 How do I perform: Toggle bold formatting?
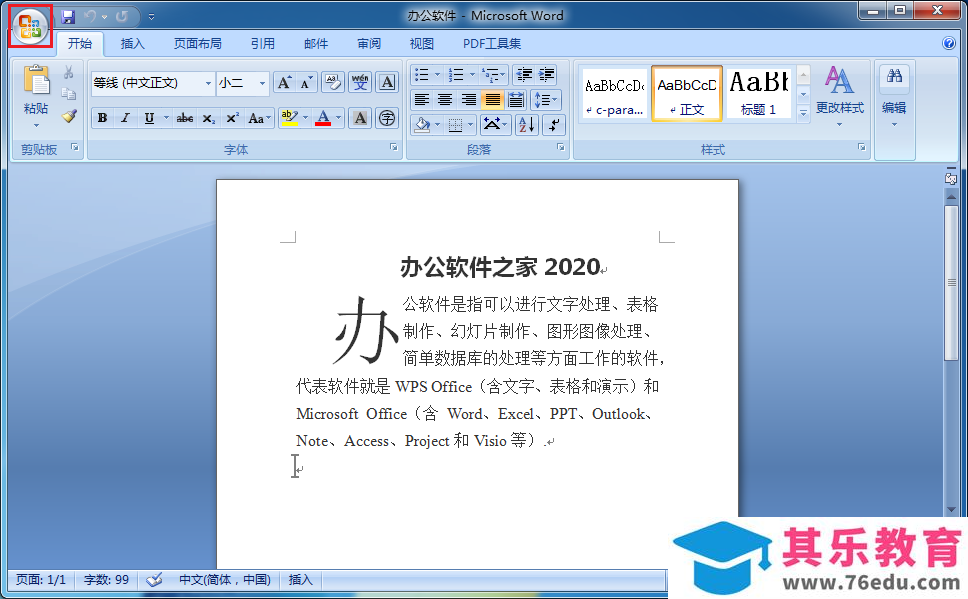[x=102, y=118]
